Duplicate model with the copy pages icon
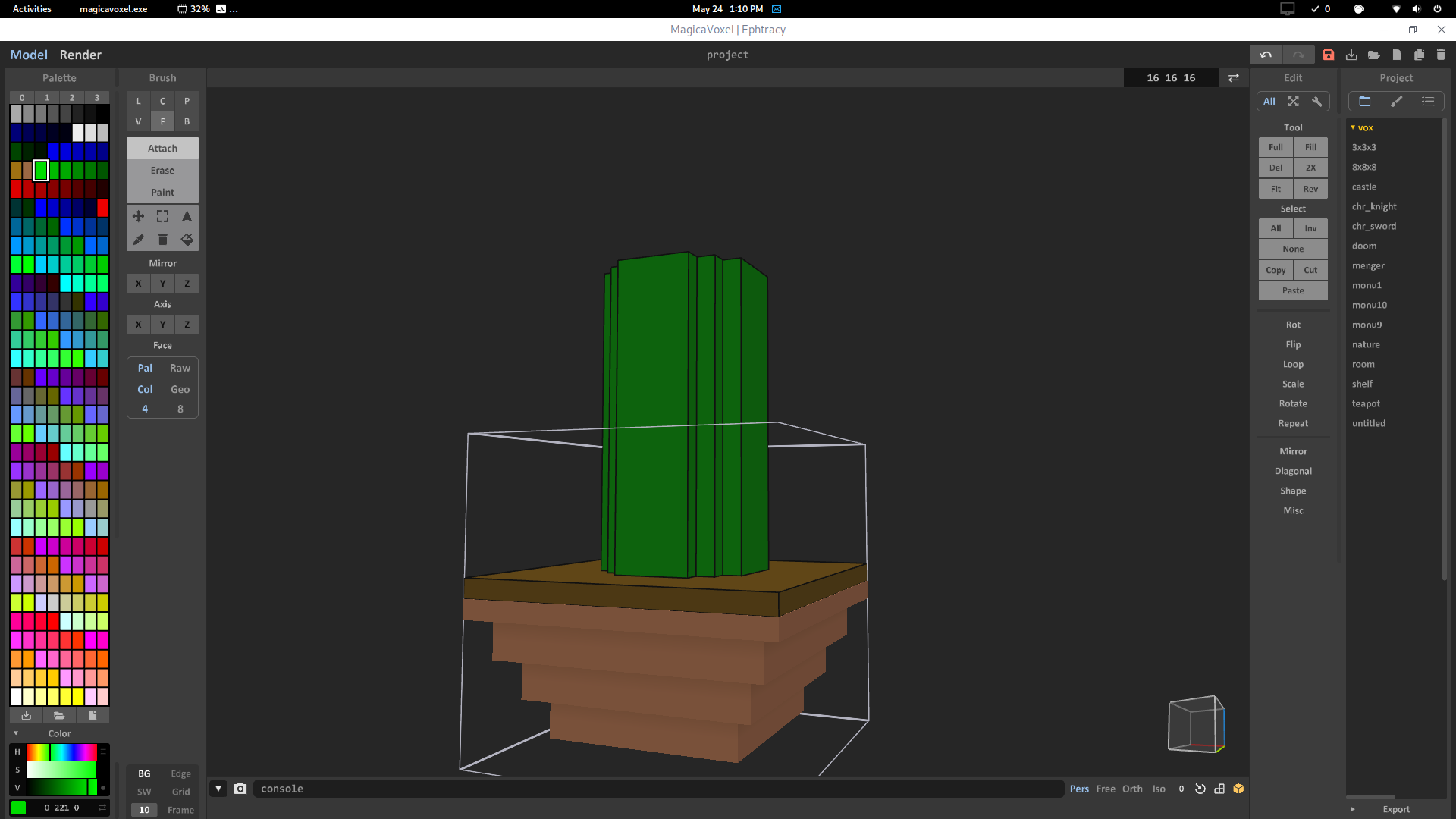1456x819 pixels. 1419,55
